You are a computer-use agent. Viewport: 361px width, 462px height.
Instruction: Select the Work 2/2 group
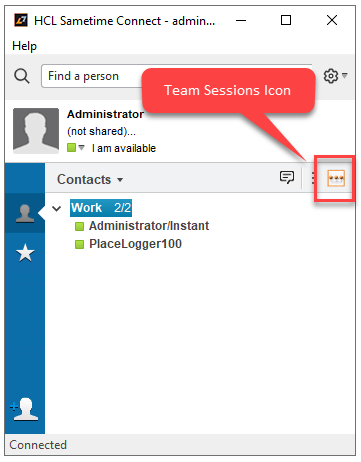101,208
